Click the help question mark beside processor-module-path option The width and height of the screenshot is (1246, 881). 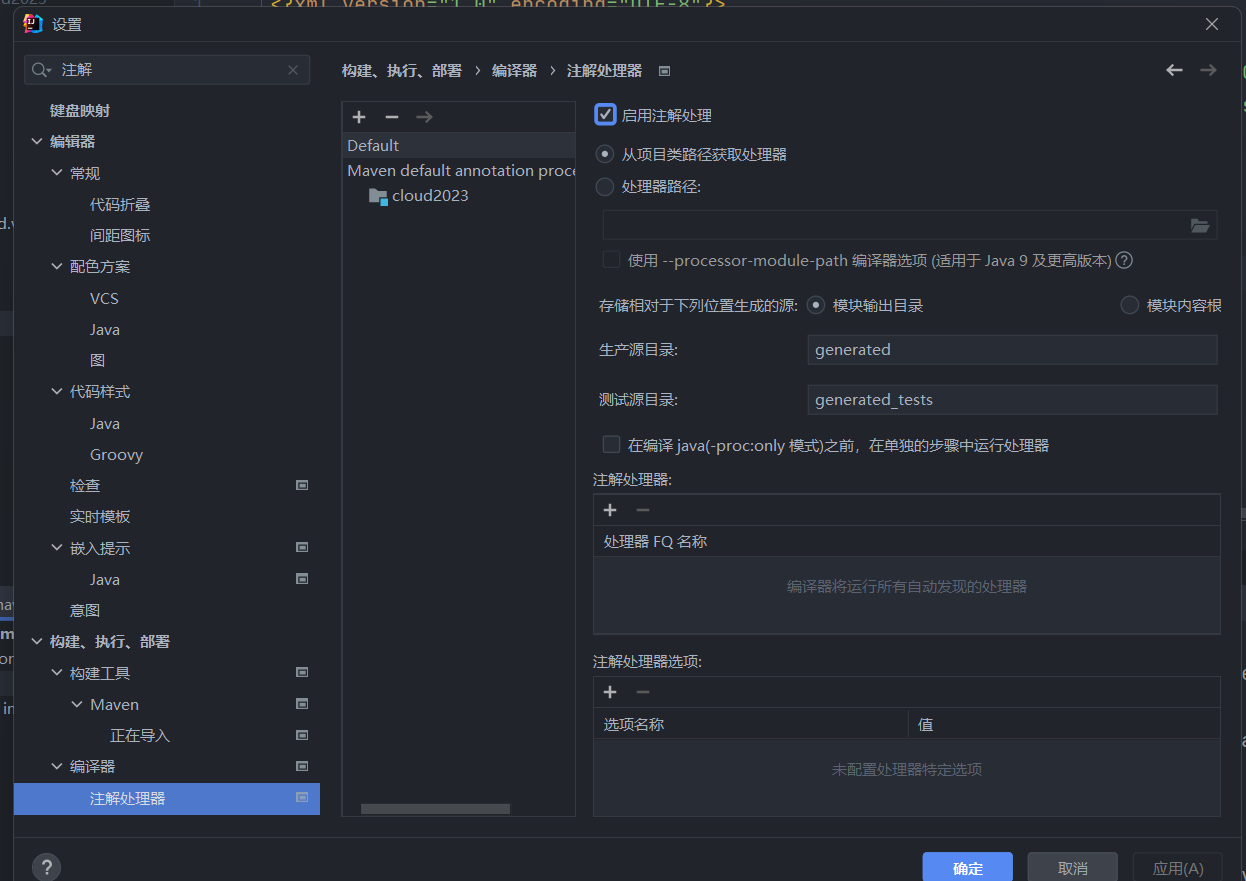(1124, 260)
